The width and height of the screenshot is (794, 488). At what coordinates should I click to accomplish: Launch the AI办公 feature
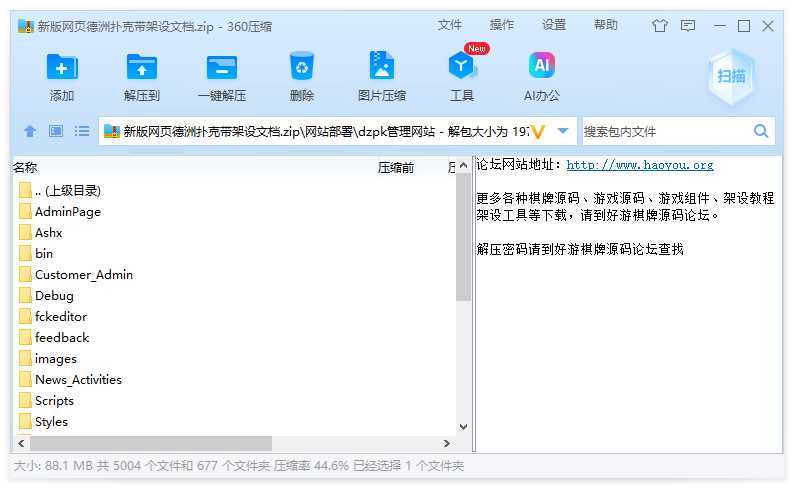coord(541,68)
